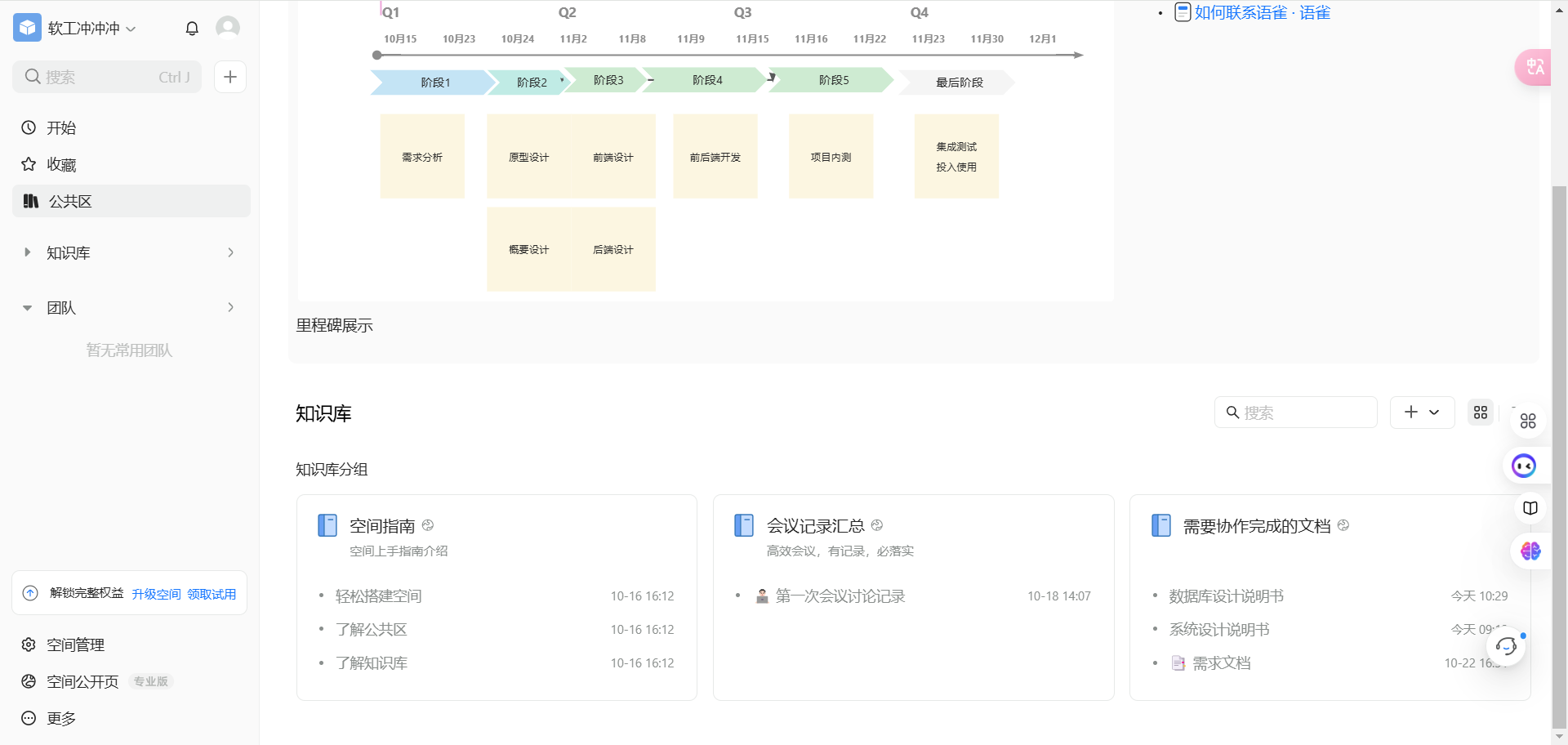Click the 阶段5 arrow in the timeline
1568x745 pixels.
click(833, 80)
